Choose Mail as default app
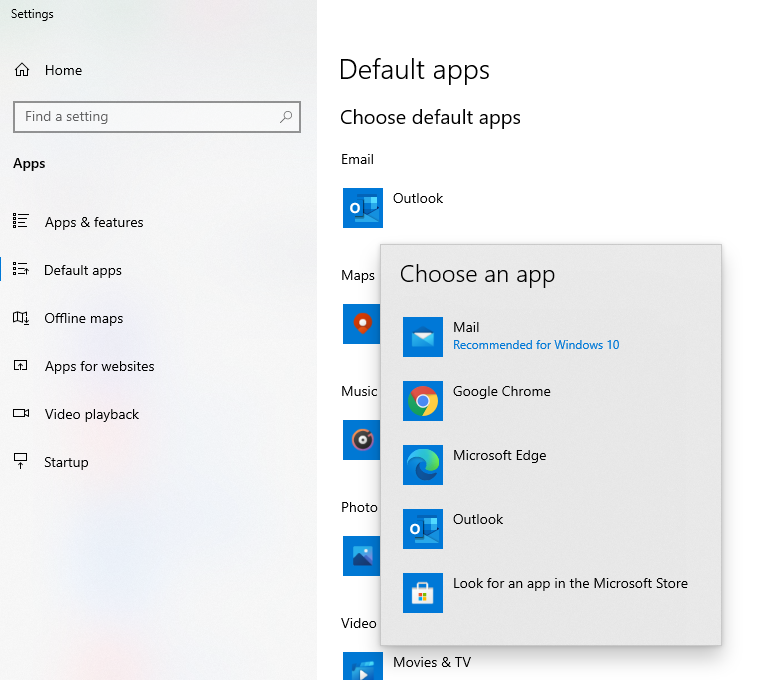This screenshot has width=777, height=680. point(551,337)
